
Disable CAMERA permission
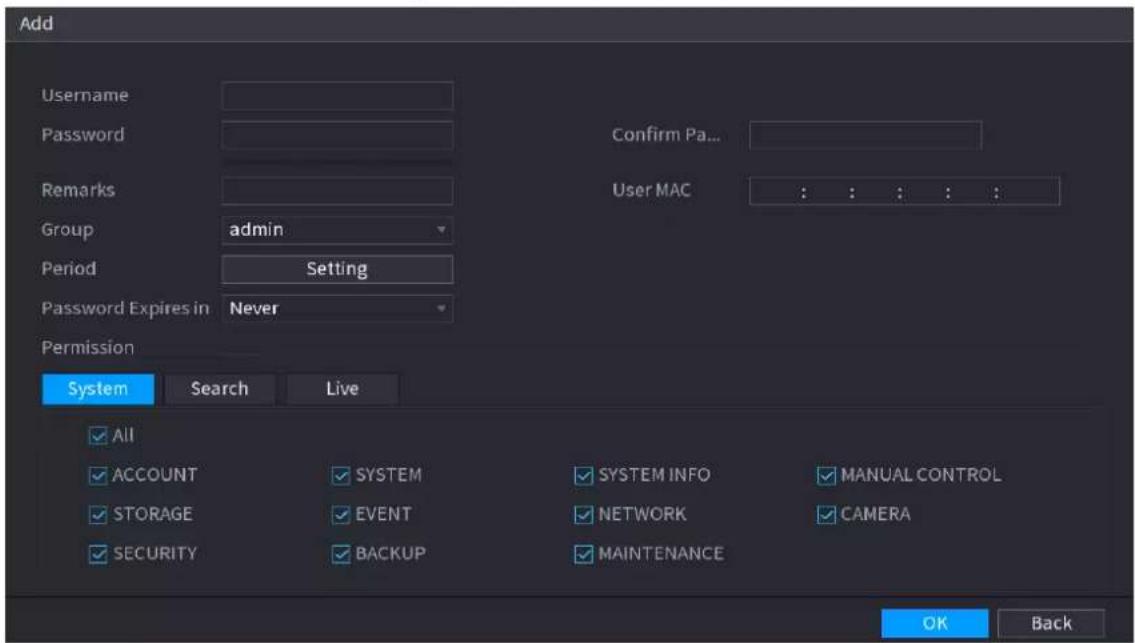point(826,514)
